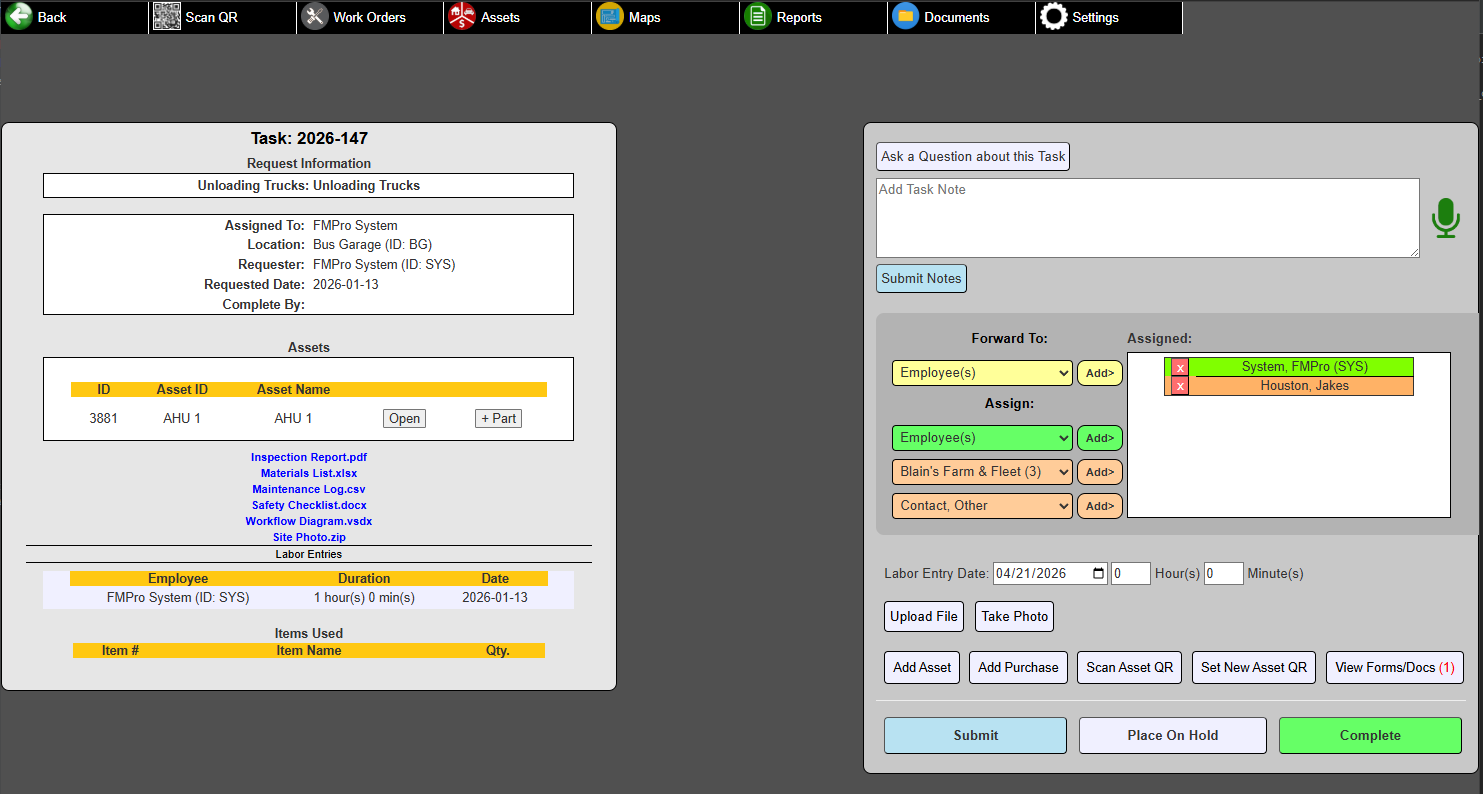Open the Maps icon in navigation
Viewport: 1483px width, 794px height.
610,17
